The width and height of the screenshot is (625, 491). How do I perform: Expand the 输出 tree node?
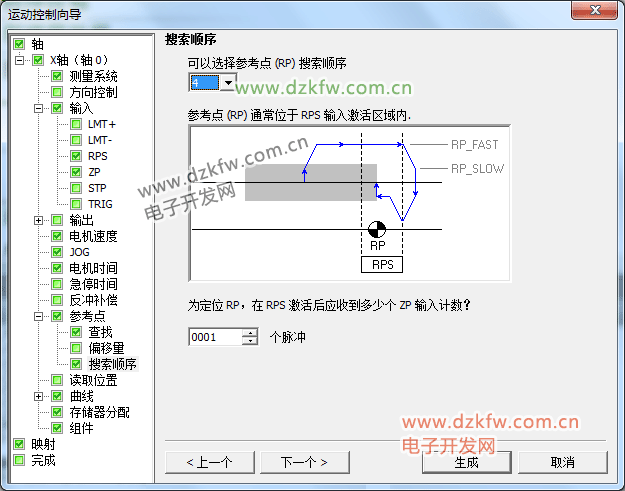(39, 220)
